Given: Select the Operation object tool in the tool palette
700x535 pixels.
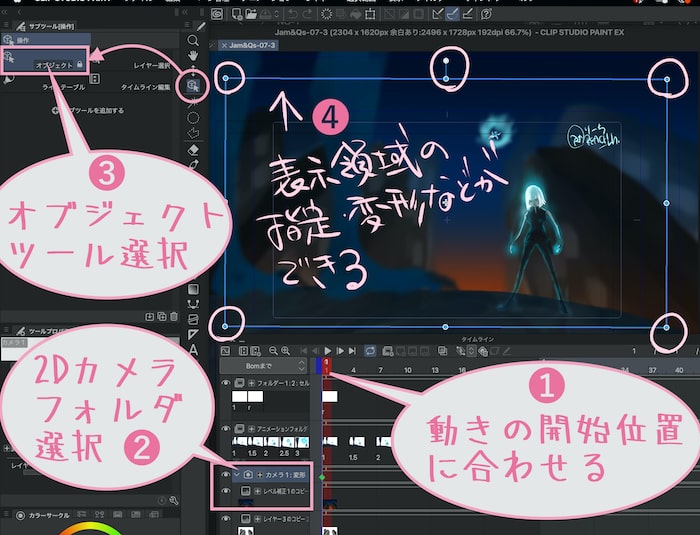Looking at the screenshot, I should 193,85.
